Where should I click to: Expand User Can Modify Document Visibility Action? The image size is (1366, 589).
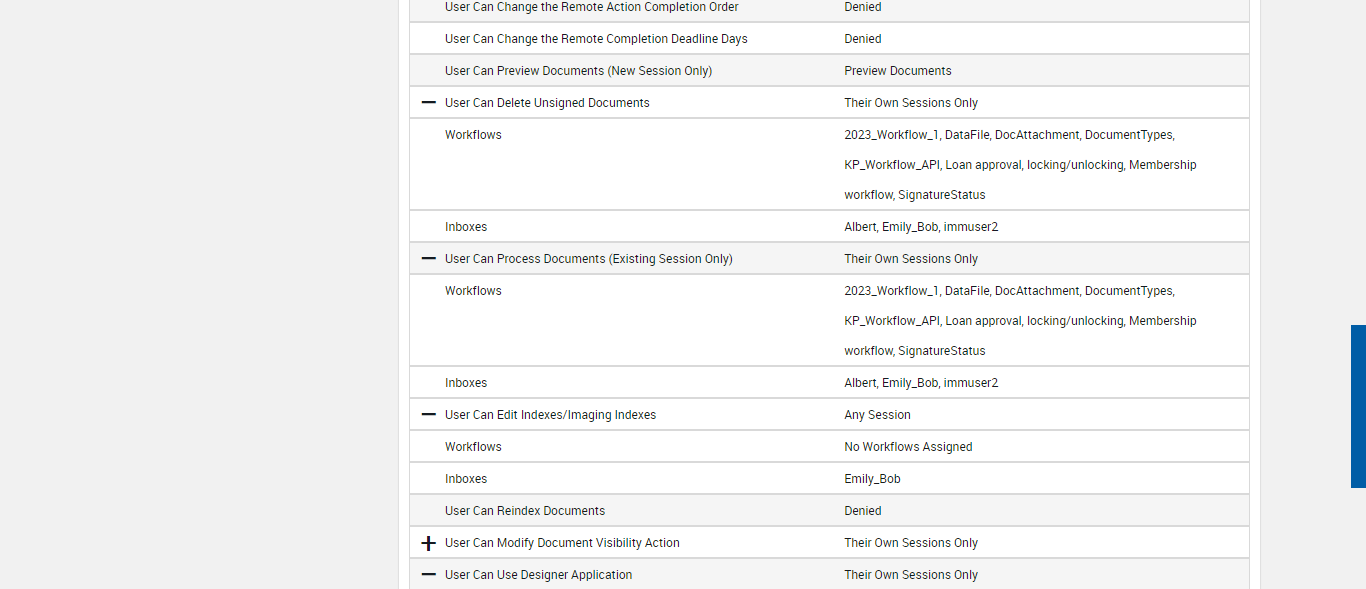pyautogui.click(x=429, y=543)
